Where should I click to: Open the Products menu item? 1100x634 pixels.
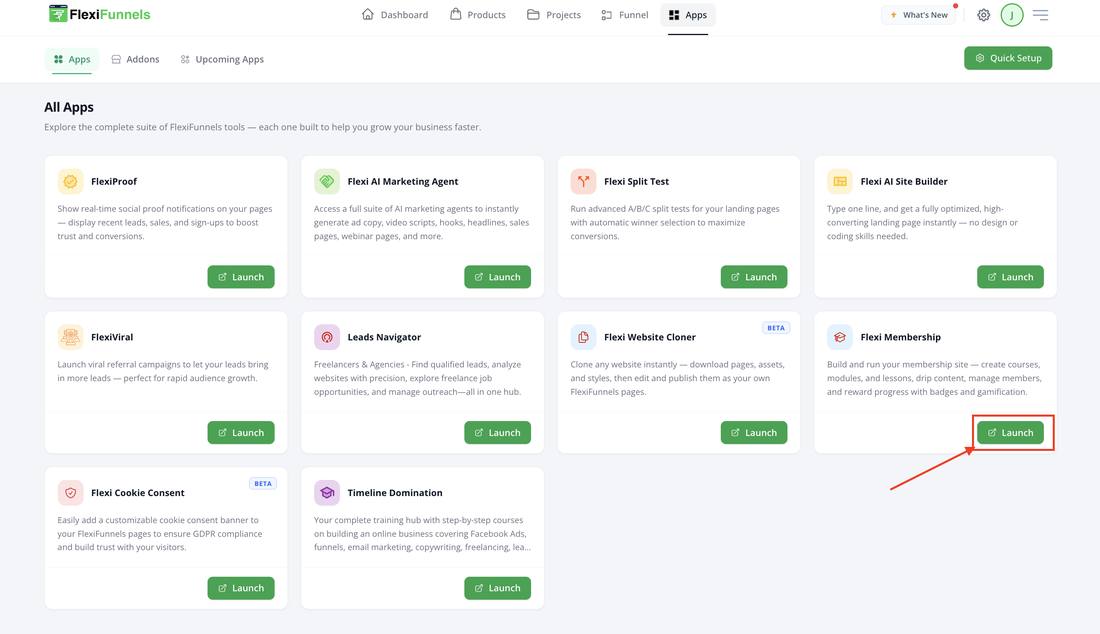(478, 15)
